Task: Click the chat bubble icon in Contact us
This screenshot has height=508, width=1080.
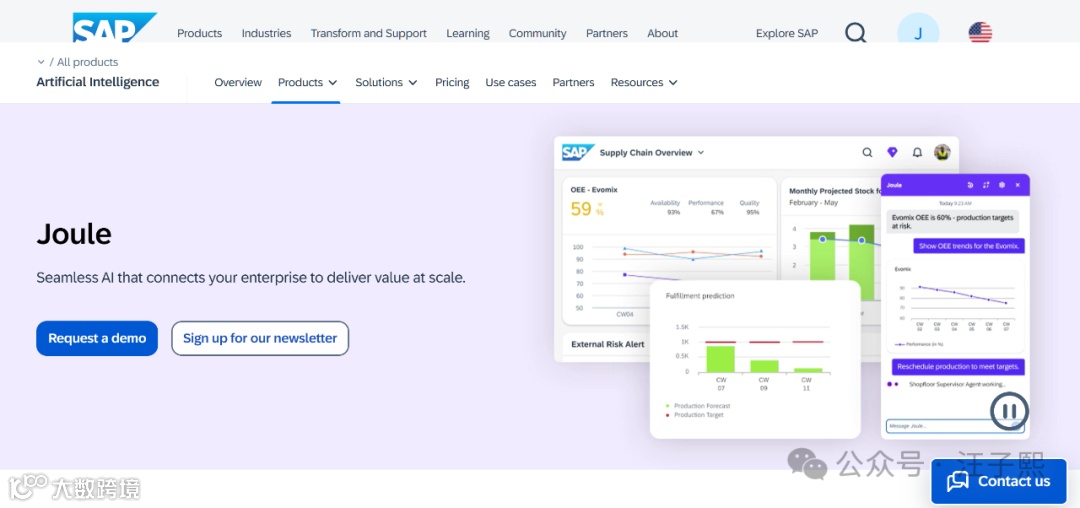Action: tap(957, 482)
